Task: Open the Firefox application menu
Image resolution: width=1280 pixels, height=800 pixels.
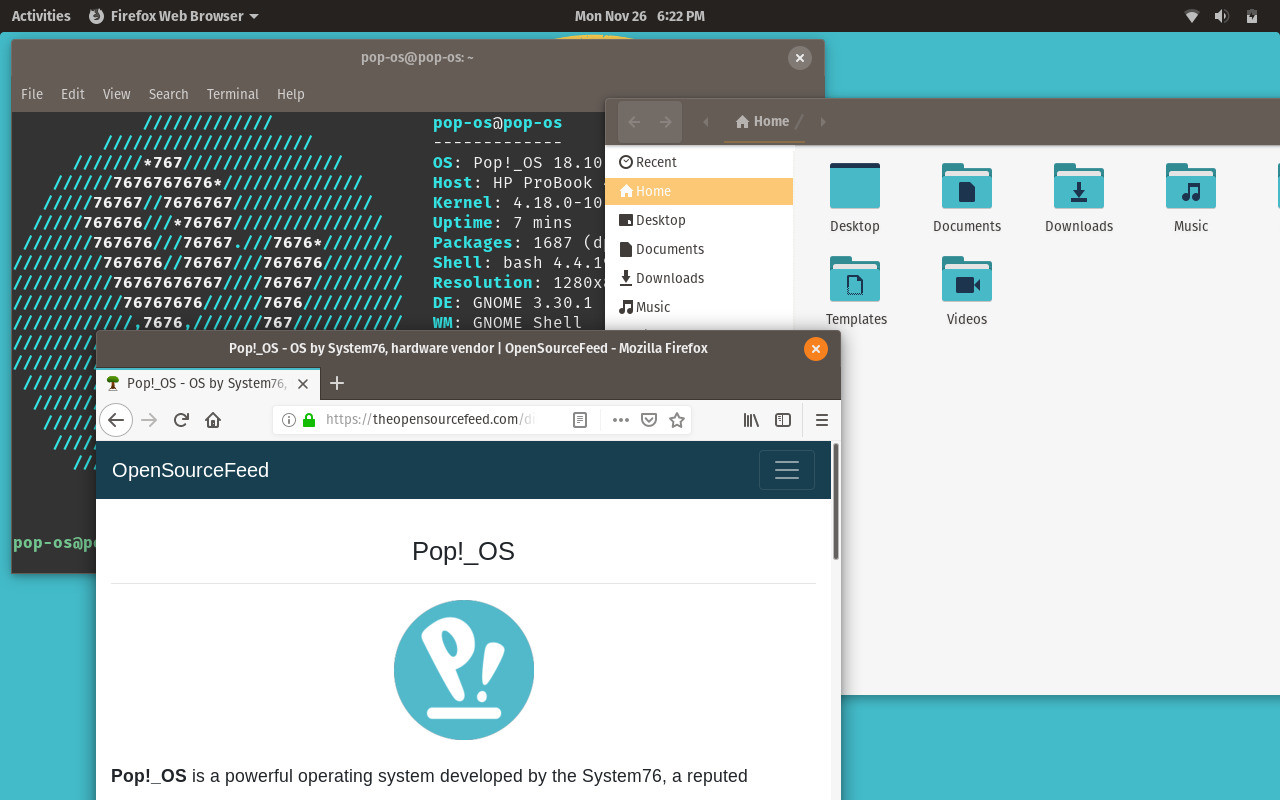Action: [821, 420]
